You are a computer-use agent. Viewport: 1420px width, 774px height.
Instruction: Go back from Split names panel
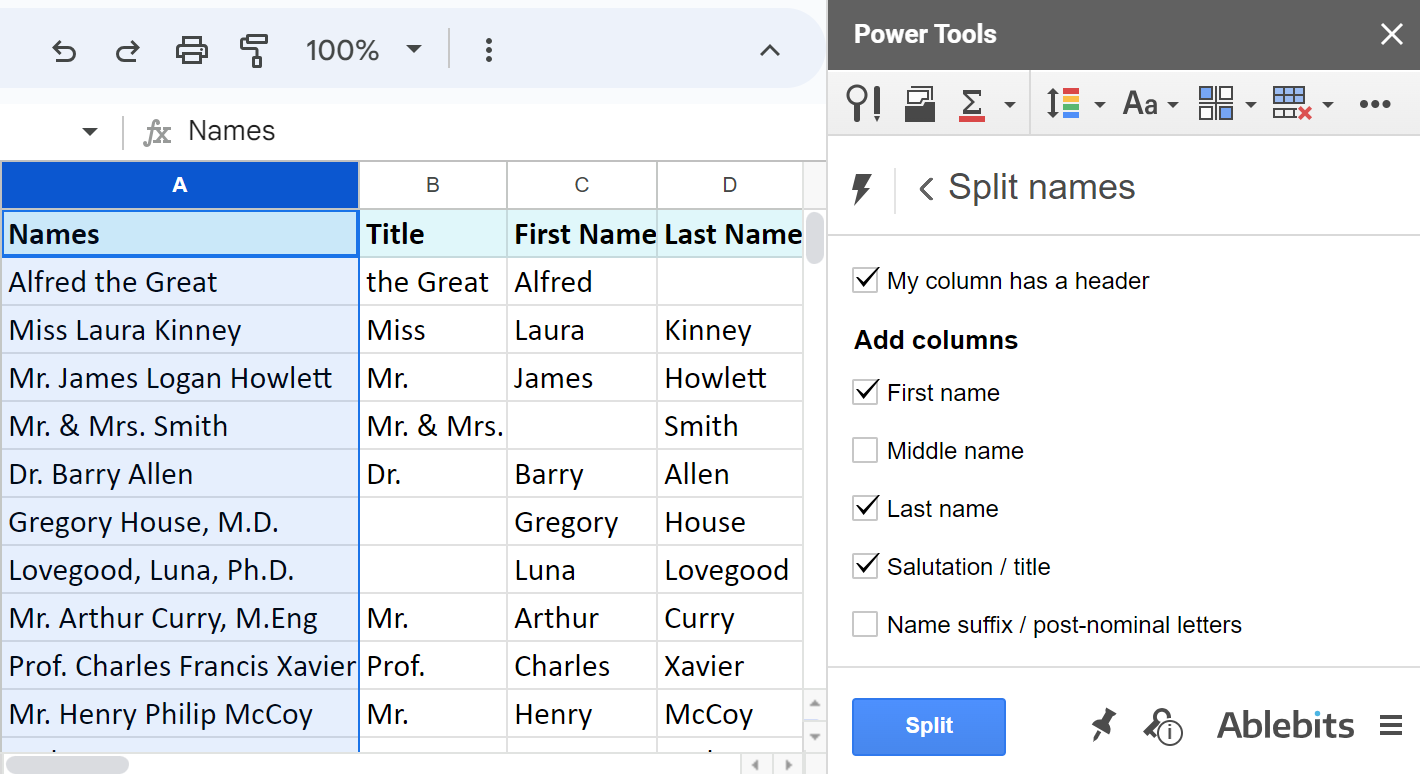925,187
